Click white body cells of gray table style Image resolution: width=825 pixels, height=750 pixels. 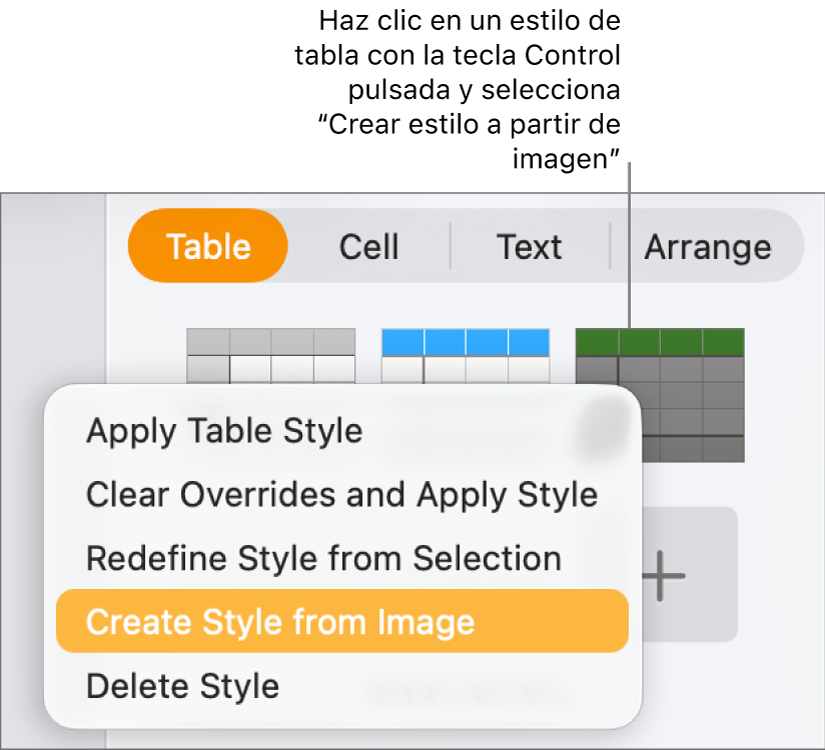pos(292,370)
